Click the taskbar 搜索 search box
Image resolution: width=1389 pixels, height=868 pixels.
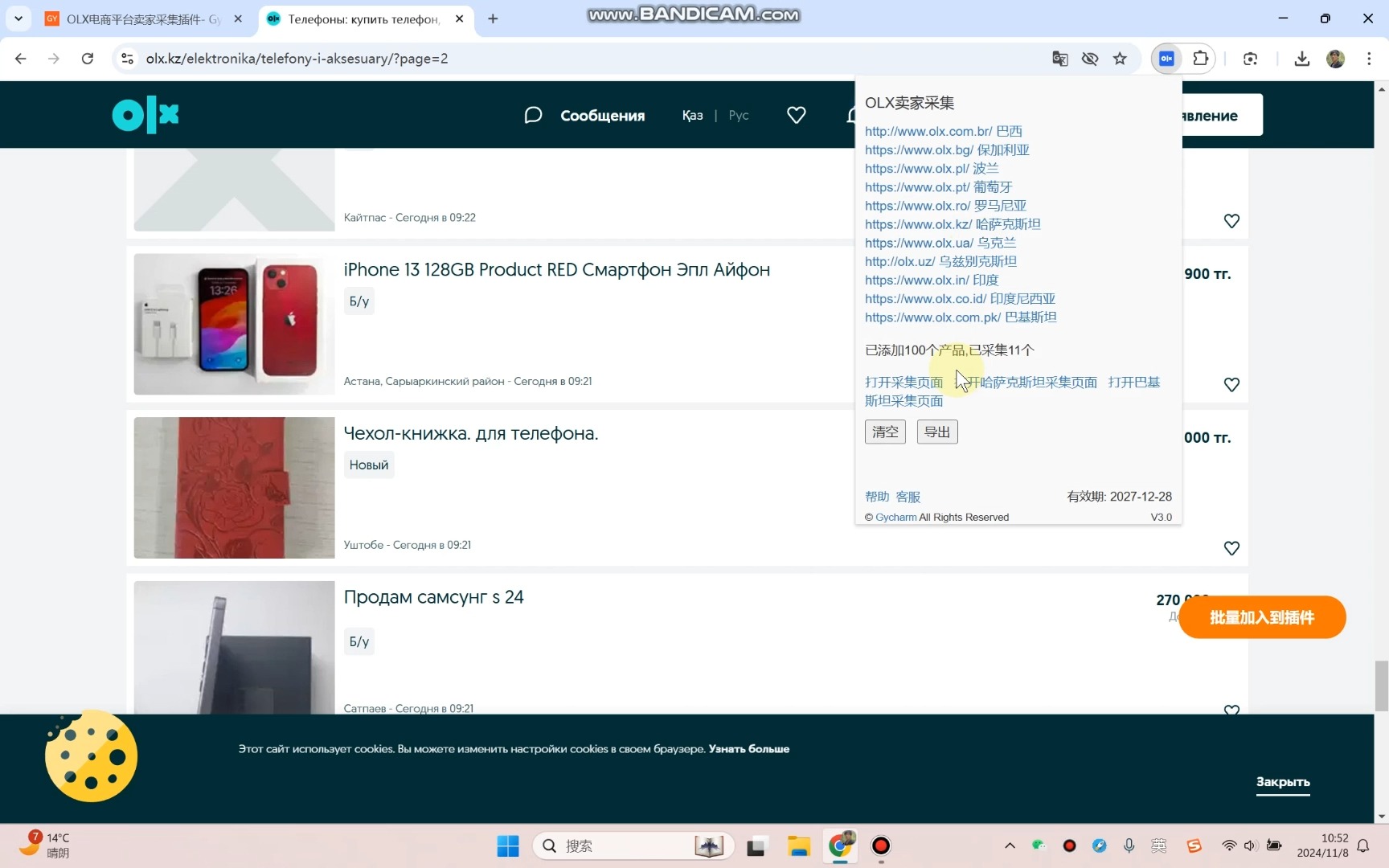click(633, 845)
